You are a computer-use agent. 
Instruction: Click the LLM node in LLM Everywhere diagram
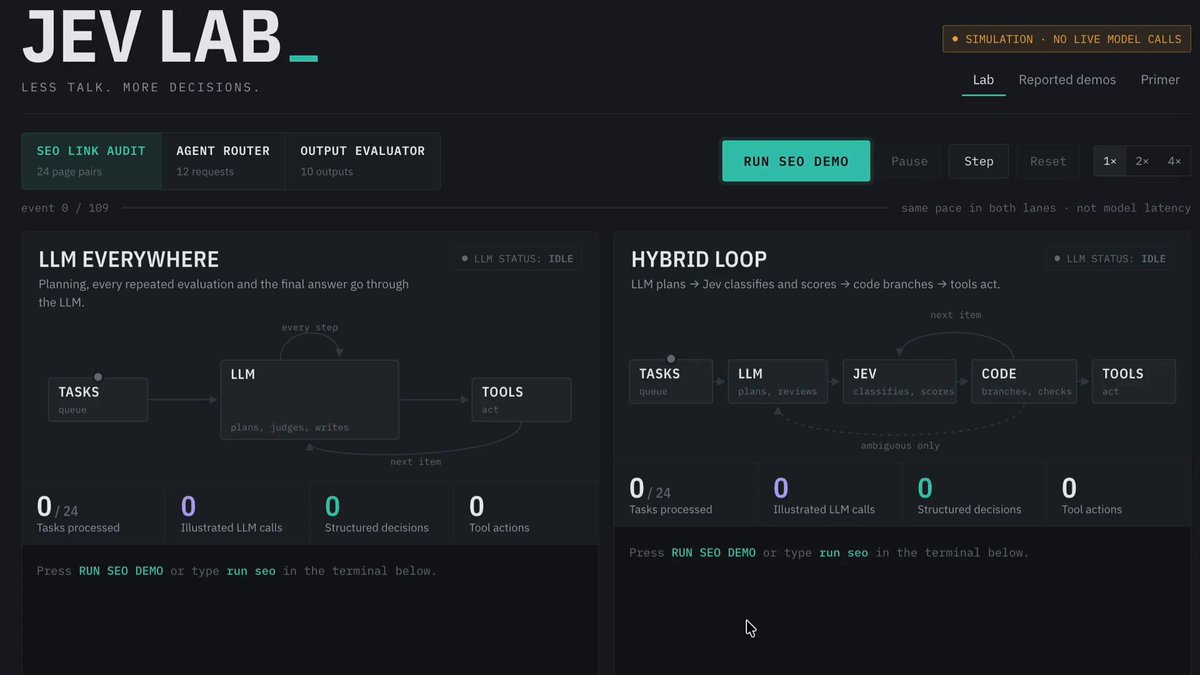309,400
